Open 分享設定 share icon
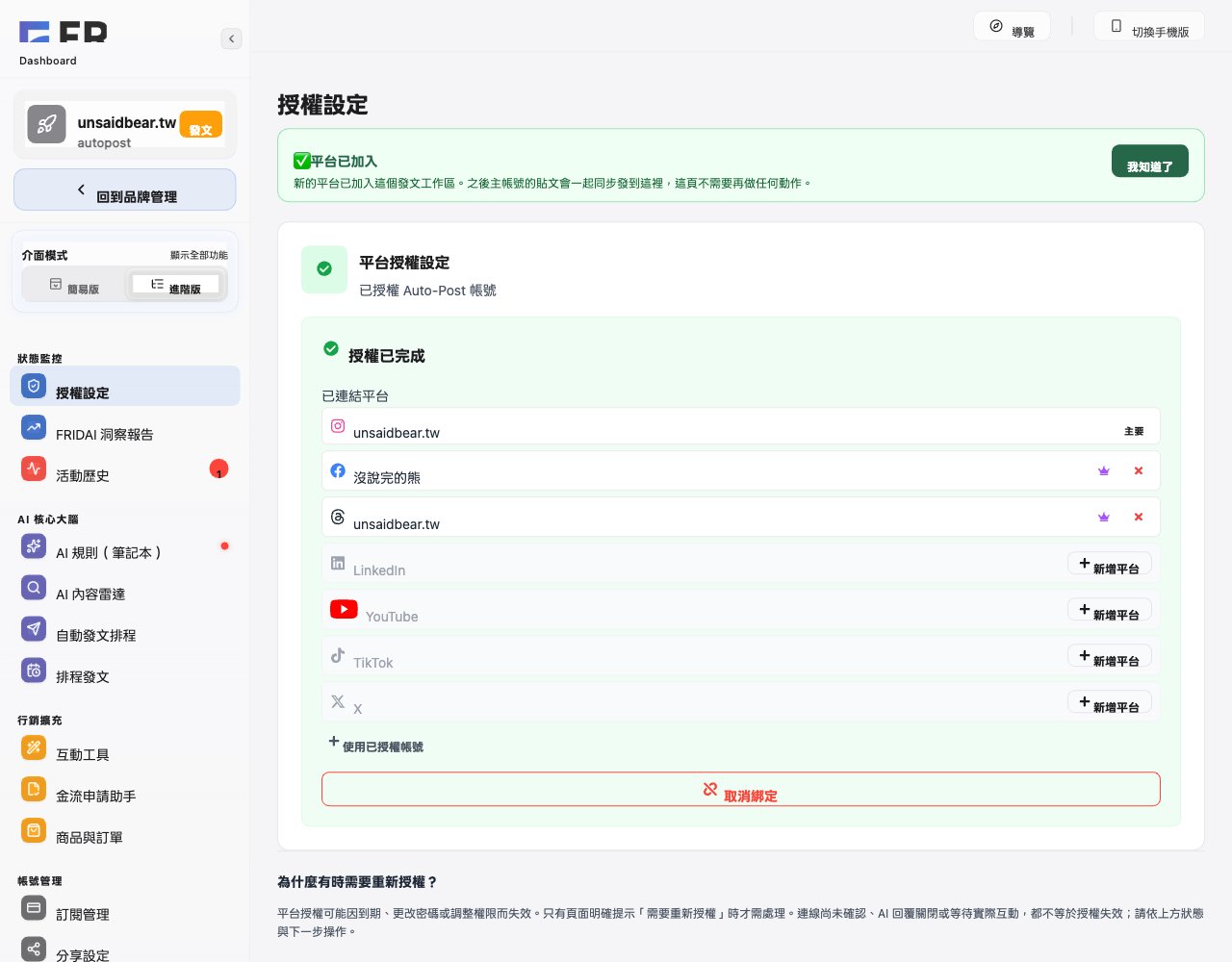The image size is (1232, 962). point(34,949)
